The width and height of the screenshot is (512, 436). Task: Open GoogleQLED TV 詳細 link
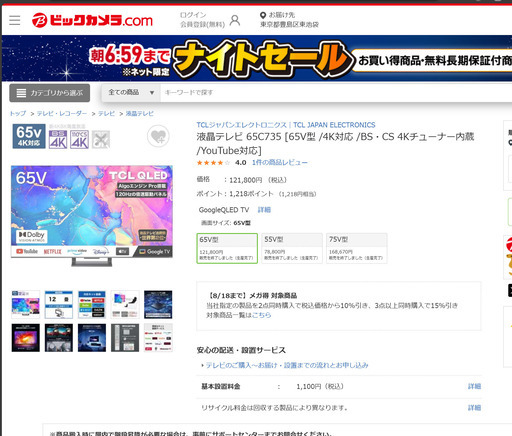[264, 210]
